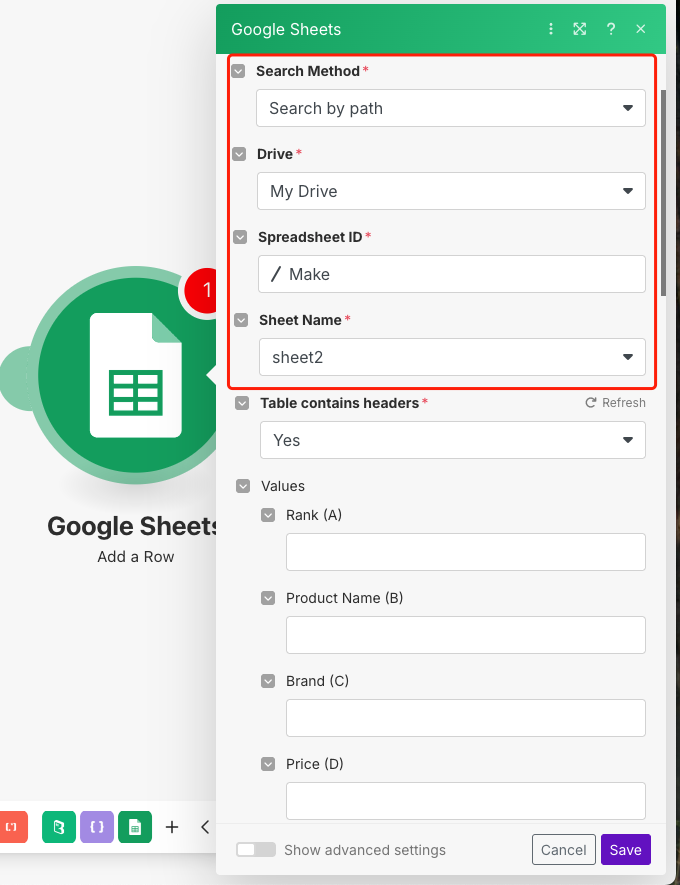This screenshot has height=885, width=680.
Task: Open the Table contains headers dropdown
Action: pyautogui.click(x=453, y=440)
